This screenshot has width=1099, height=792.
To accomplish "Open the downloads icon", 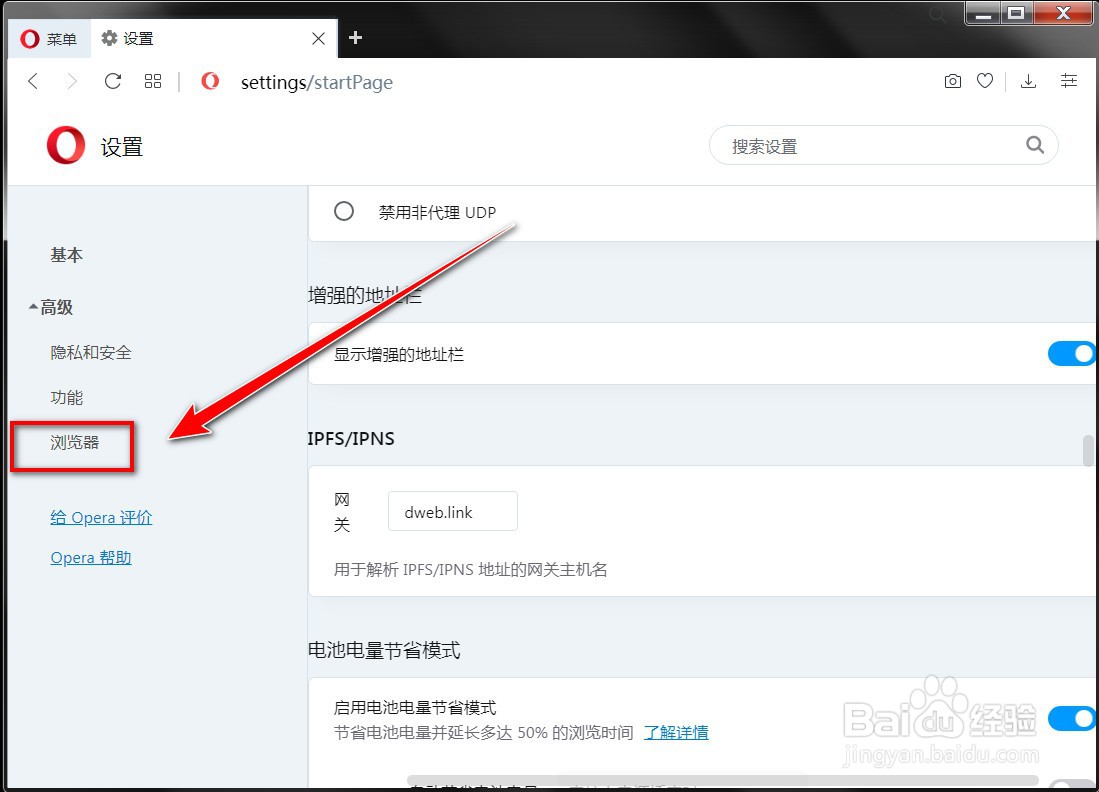I will [x=1028, y=81].
